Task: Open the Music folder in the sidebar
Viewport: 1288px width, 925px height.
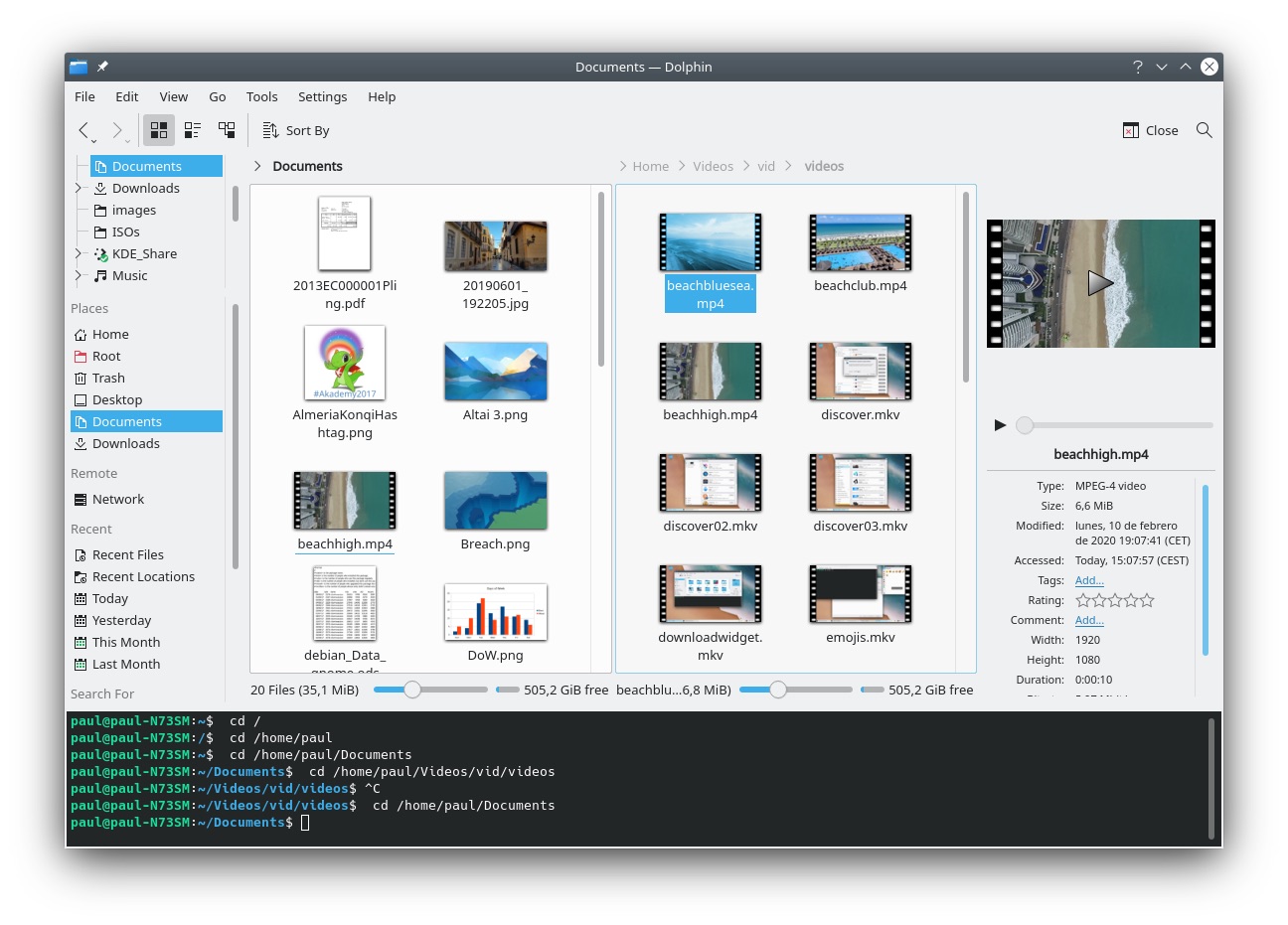Action: pyautogui.click(x=130, y=275)
